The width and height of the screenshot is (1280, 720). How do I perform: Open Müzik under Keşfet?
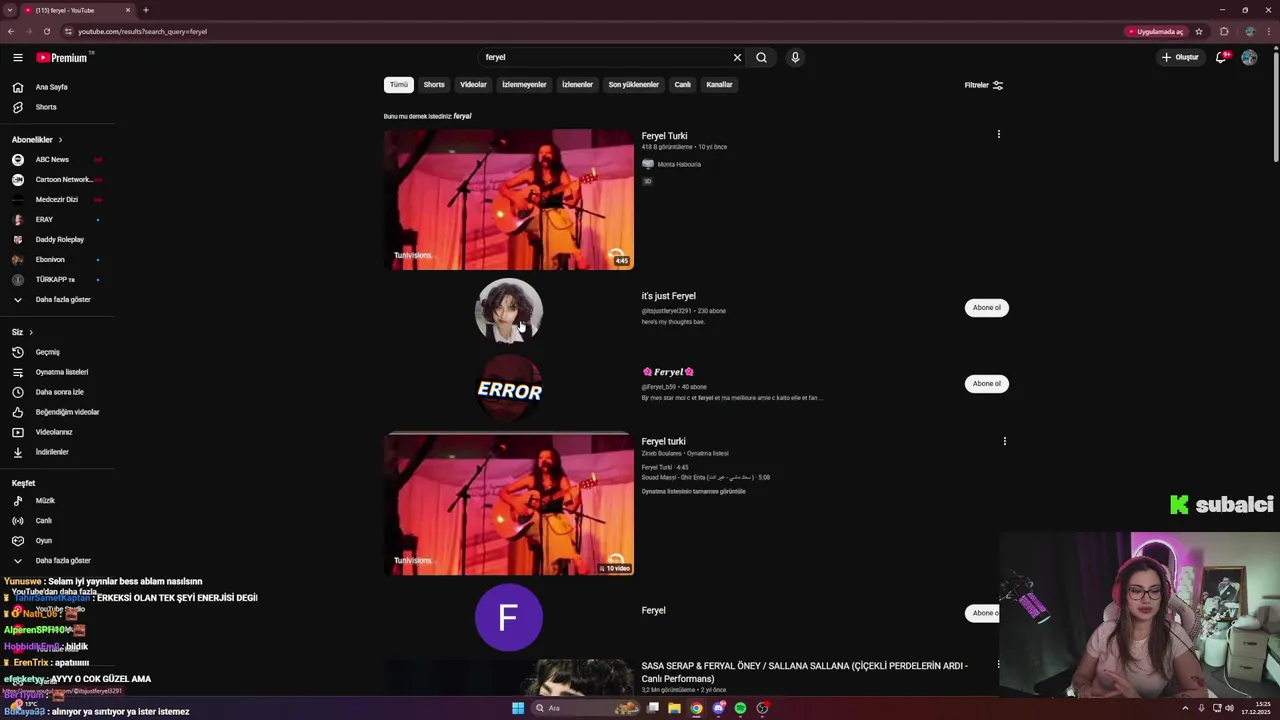[45, 500]
